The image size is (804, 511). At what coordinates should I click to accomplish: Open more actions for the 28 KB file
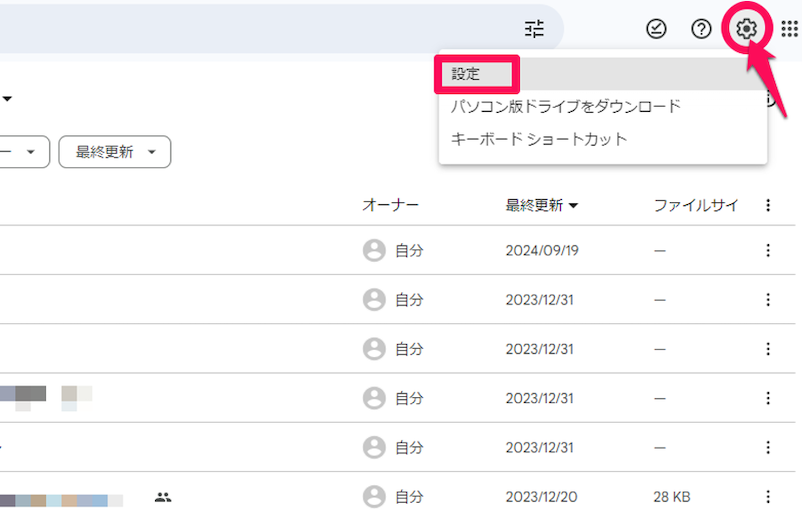tap(768, 496)
